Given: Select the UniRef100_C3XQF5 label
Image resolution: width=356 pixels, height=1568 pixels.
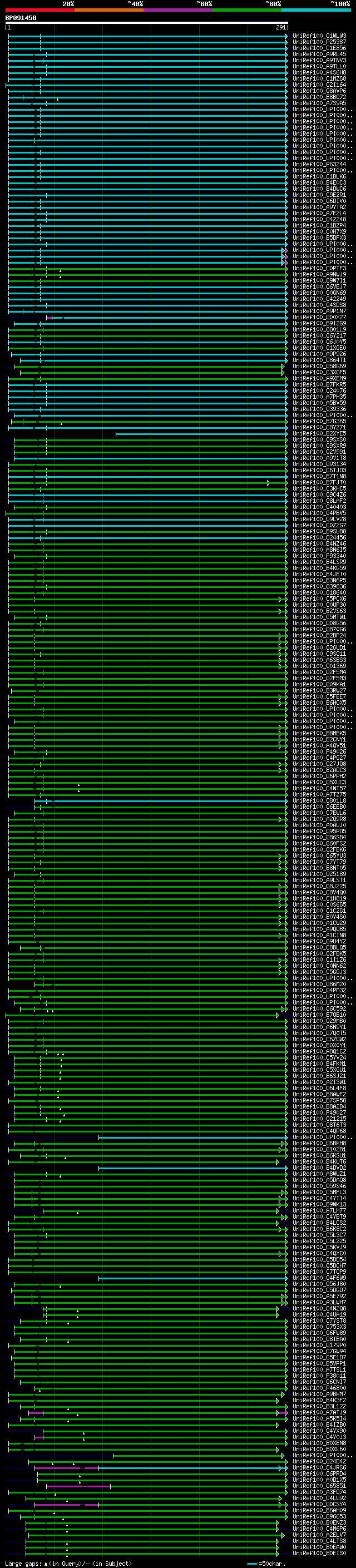Looking at the screenshot, I should tap(319, 372).
